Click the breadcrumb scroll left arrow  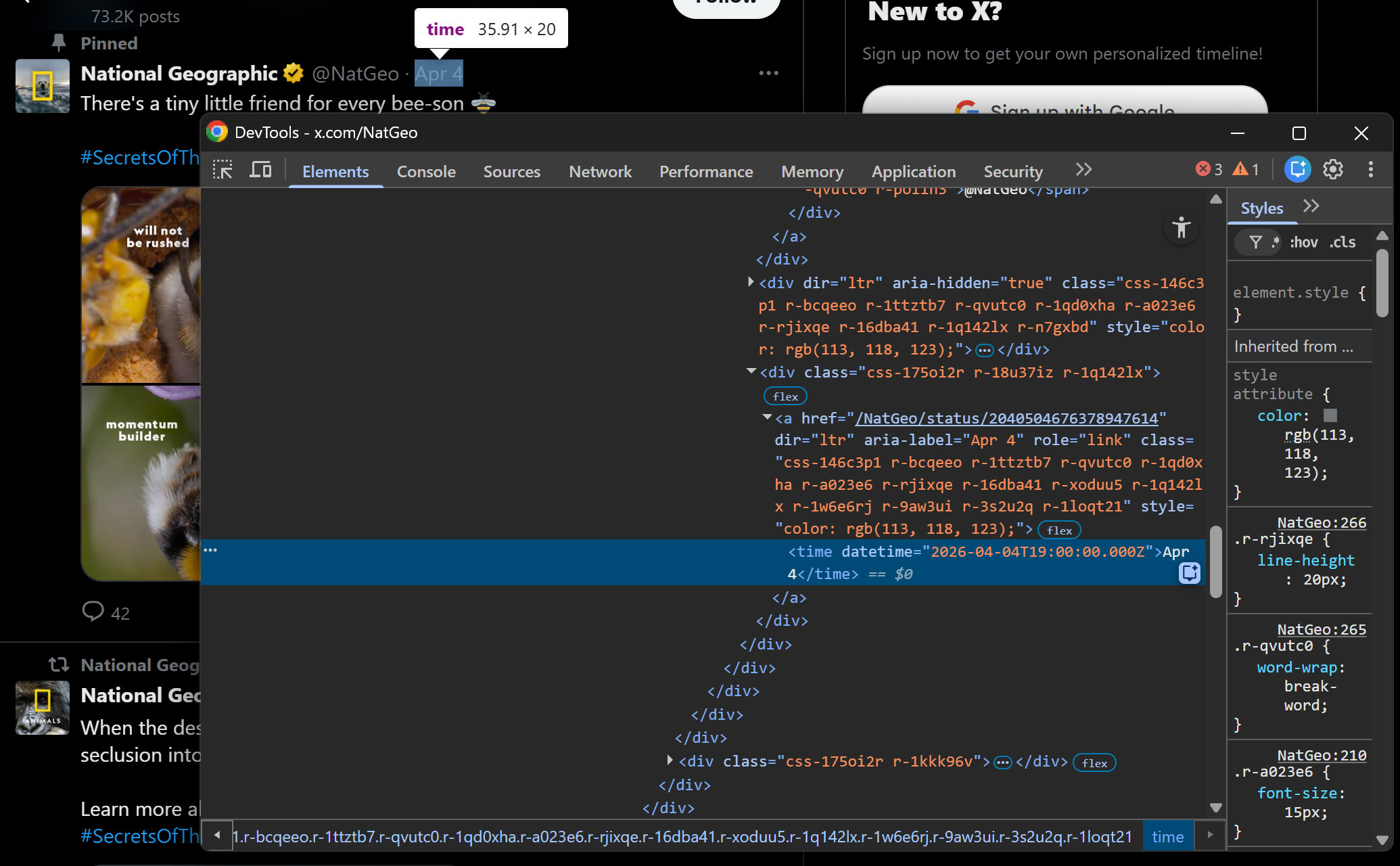pyautogui.click(x=217, y=836)
